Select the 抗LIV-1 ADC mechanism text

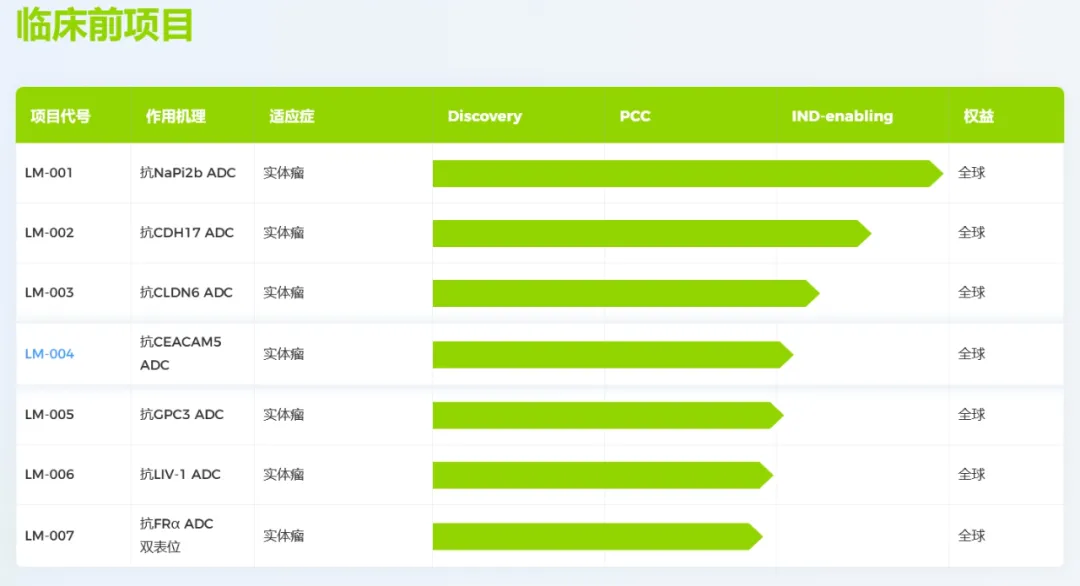pyautogui.click(x=180, y=474)
